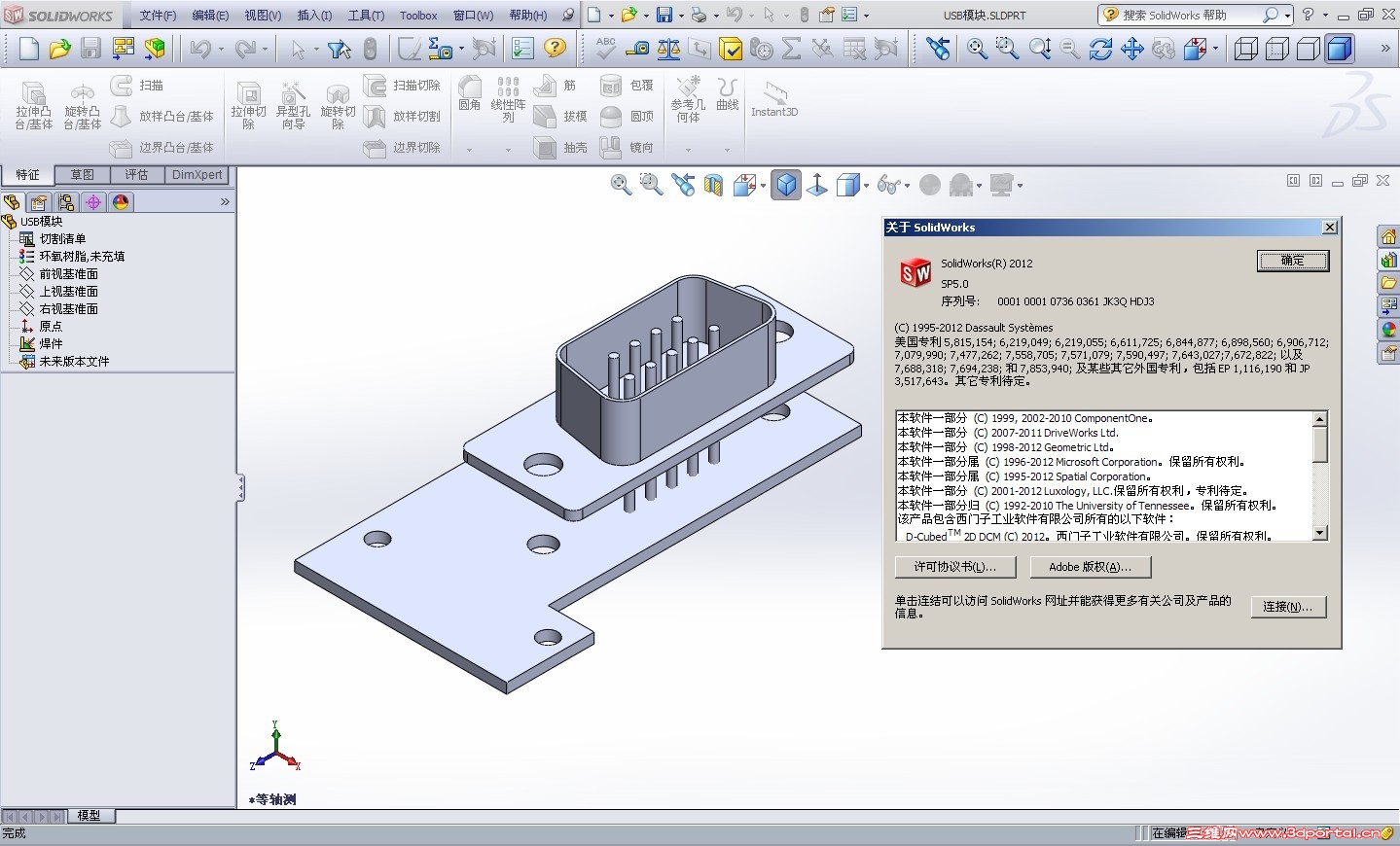Screen dimensions: 1400x846
Task: Toggle the Instant3D button
Action: [774, 98]
